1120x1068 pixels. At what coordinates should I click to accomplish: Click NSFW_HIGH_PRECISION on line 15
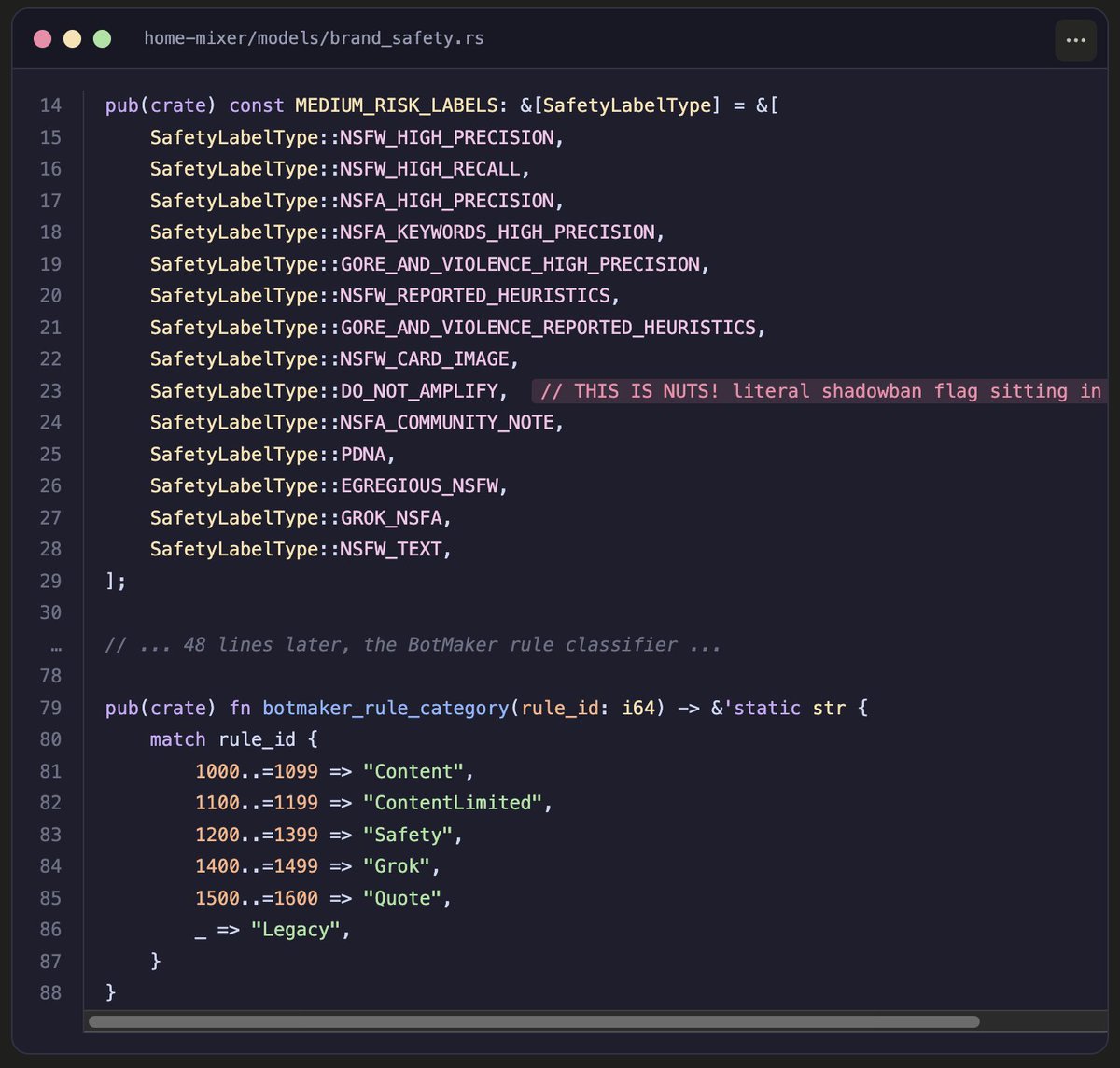tap(447, 137)
